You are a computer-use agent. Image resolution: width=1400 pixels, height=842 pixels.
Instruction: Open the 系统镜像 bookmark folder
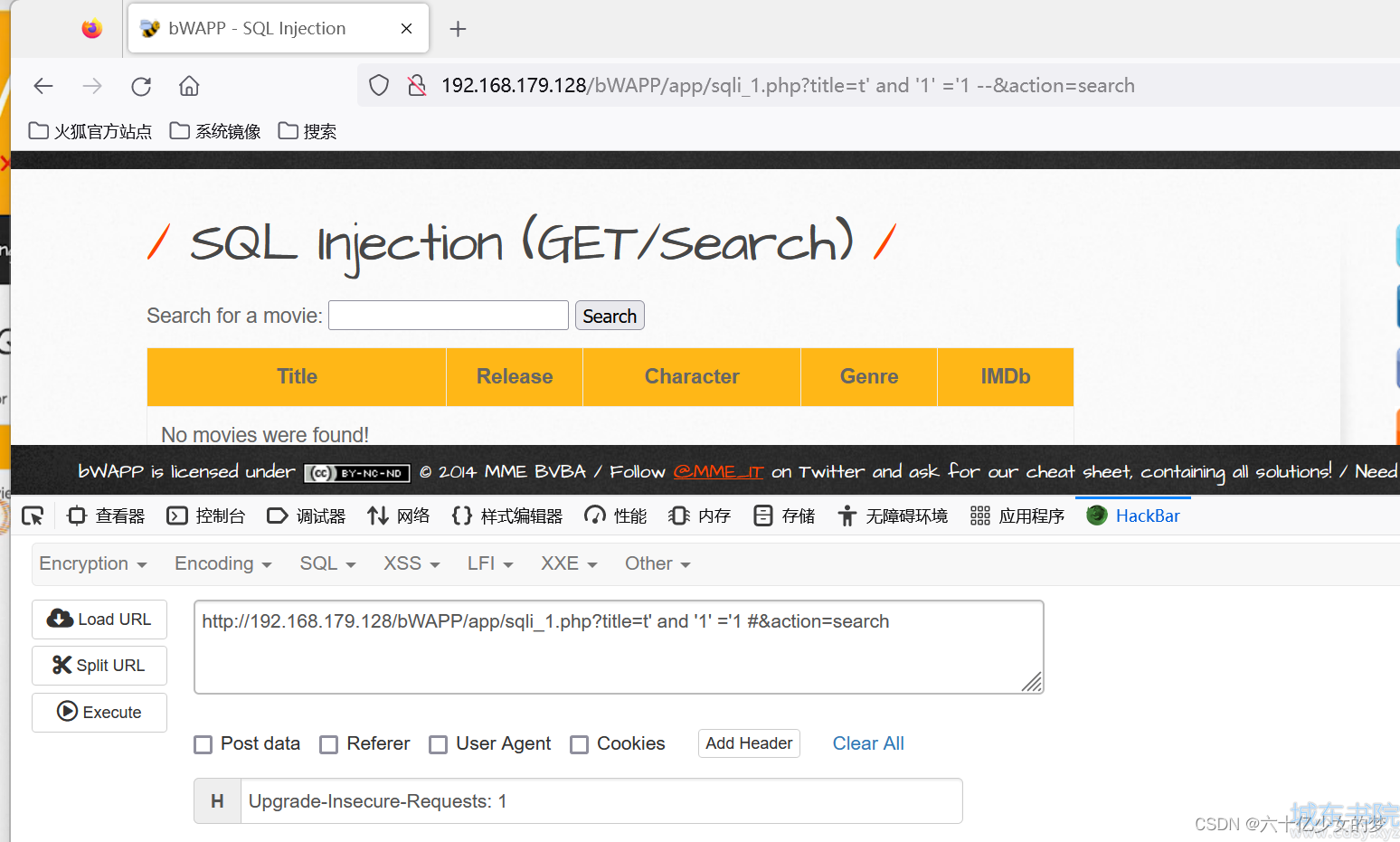[x=215, y=132]
